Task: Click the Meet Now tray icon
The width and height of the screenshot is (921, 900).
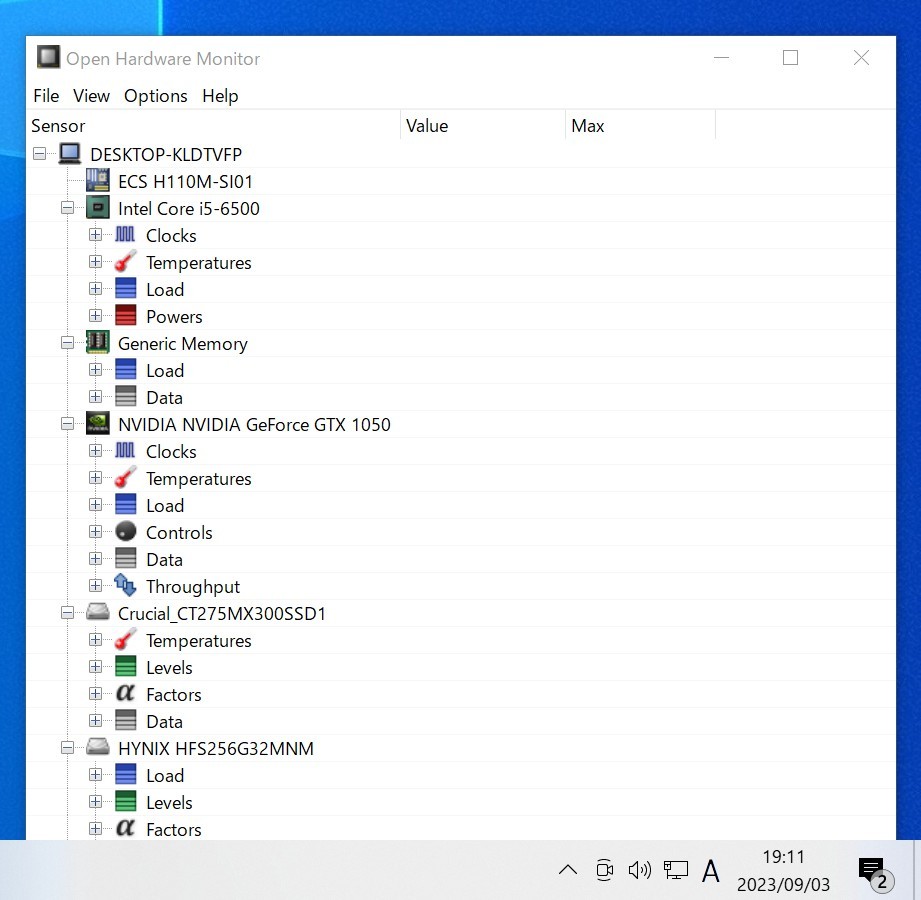Action: tap(604, 869)
